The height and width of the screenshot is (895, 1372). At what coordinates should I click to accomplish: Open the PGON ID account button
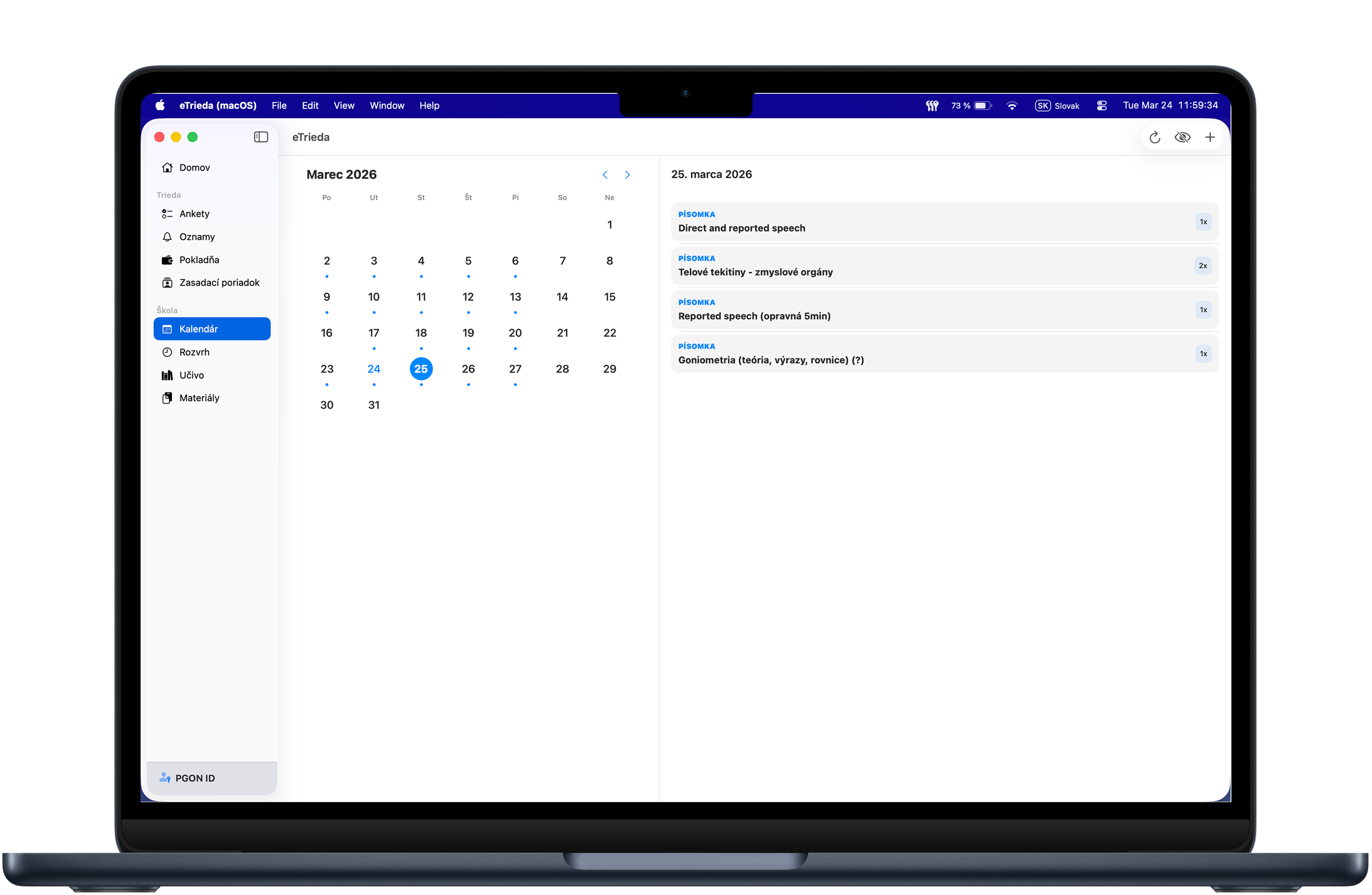coord(212,778)
